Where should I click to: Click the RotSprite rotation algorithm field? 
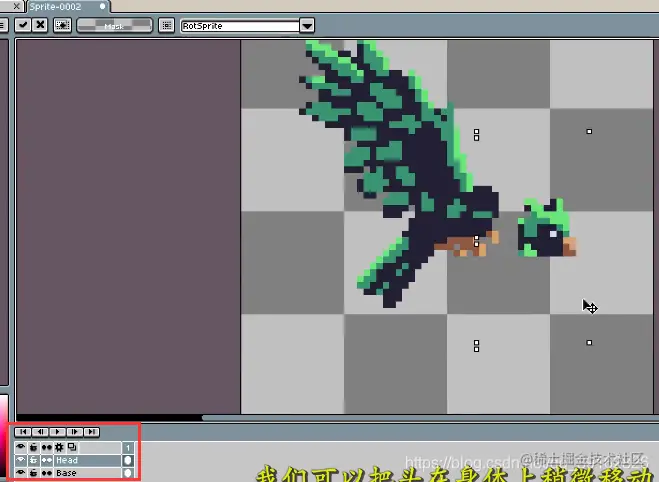coord(240,26)
